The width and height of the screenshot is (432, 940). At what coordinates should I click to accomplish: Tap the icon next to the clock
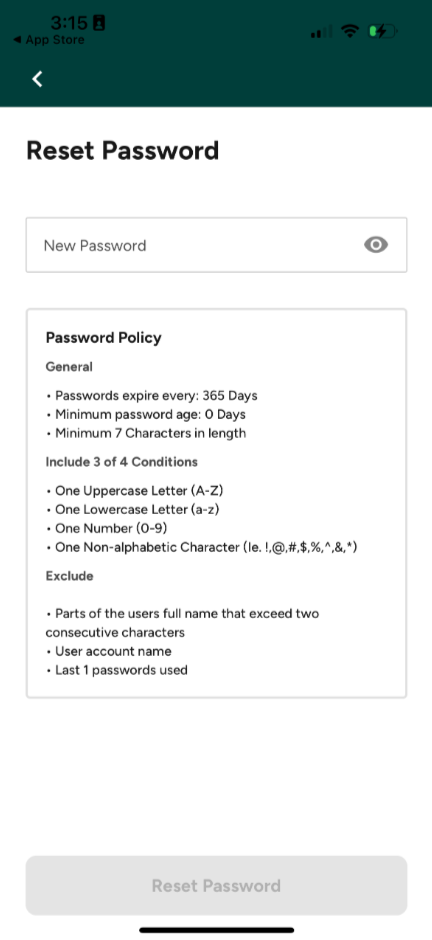coord(99,23)
